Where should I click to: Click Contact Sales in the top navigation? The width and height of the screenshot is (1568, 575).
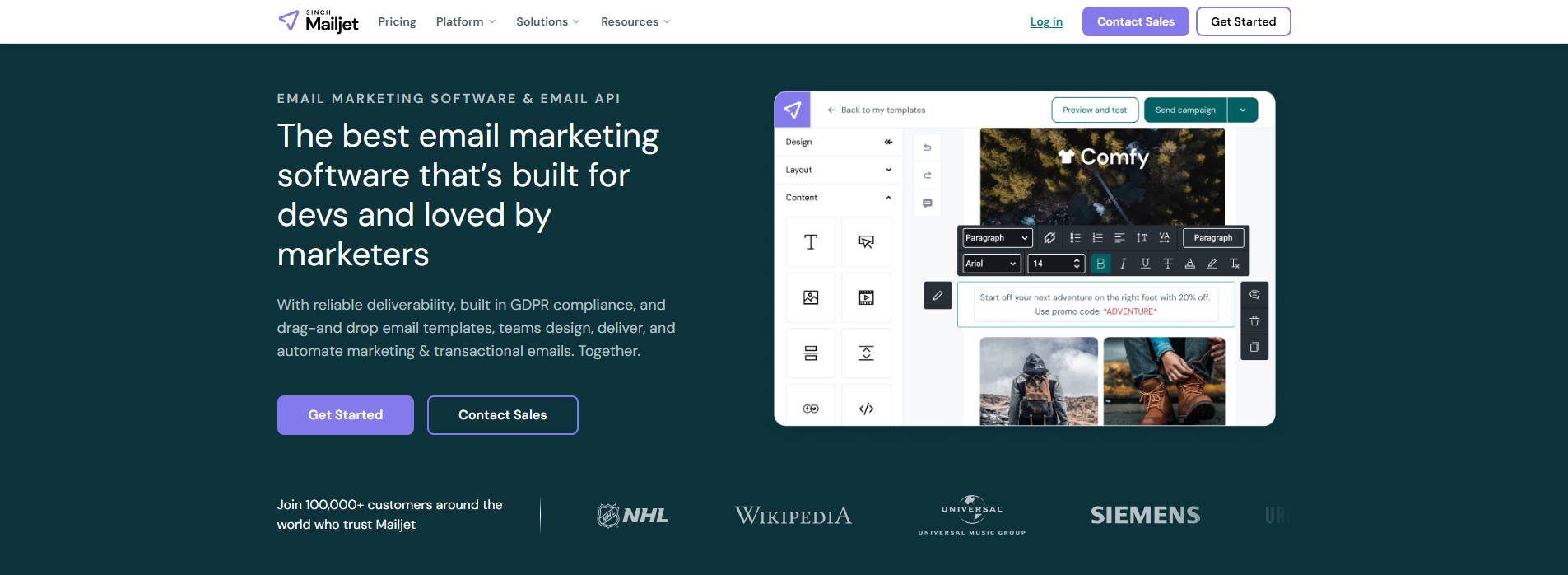click(x=1136, y=21)
